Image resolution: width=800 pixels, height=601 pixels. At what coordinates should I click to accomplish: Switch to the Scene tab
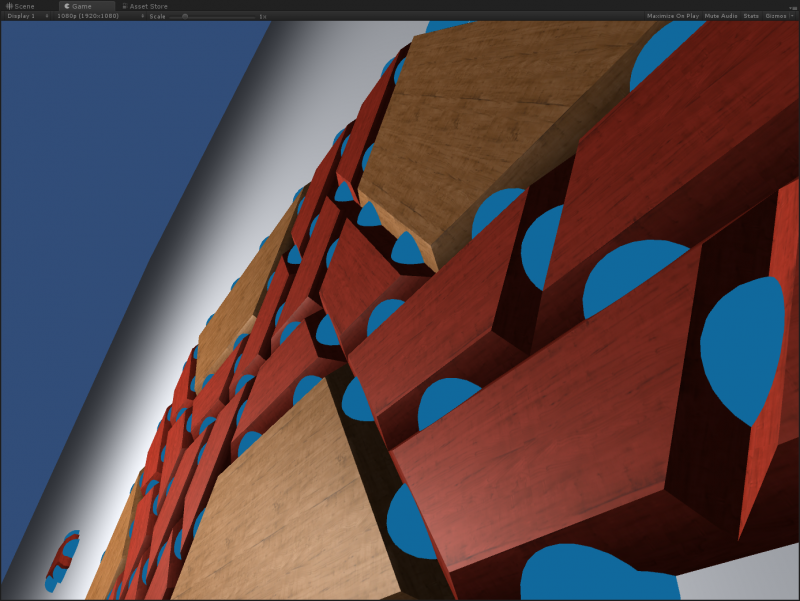point(24,6)
